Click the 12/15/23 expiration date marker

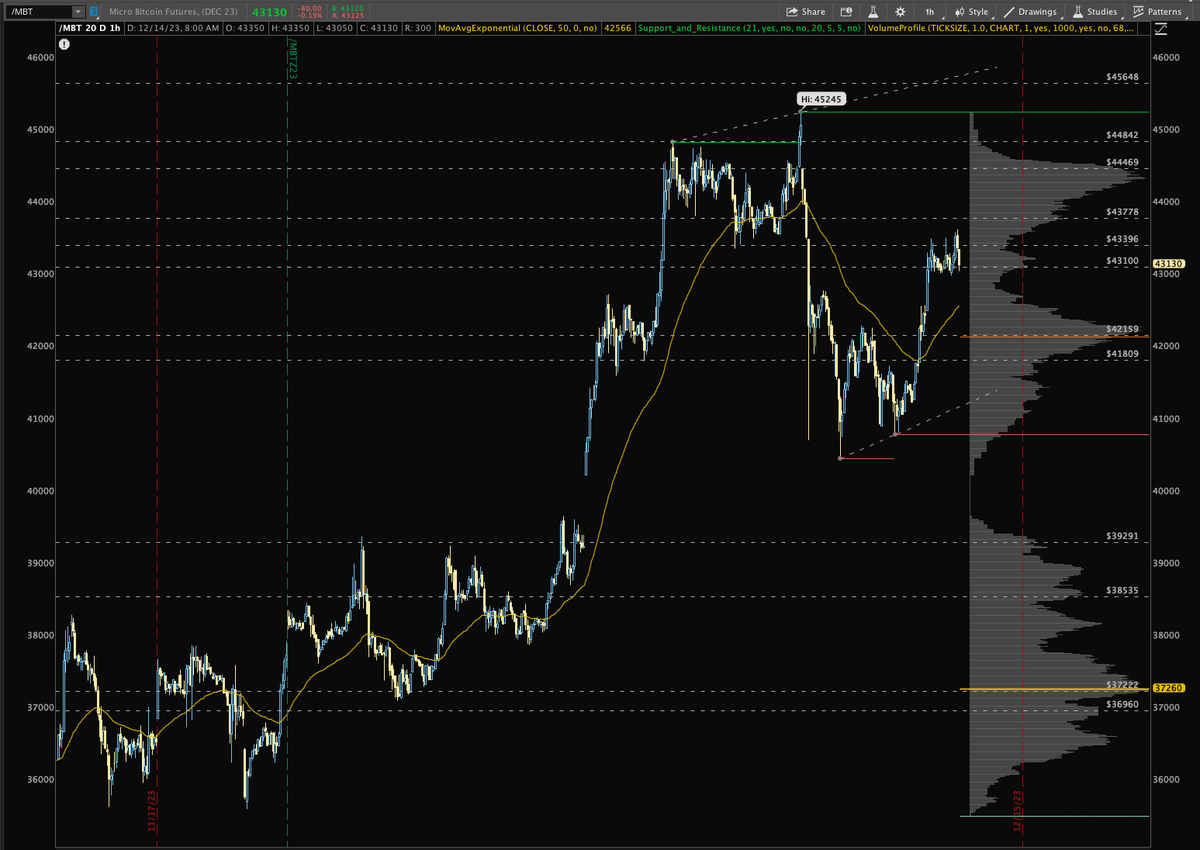coord(1017,812)
